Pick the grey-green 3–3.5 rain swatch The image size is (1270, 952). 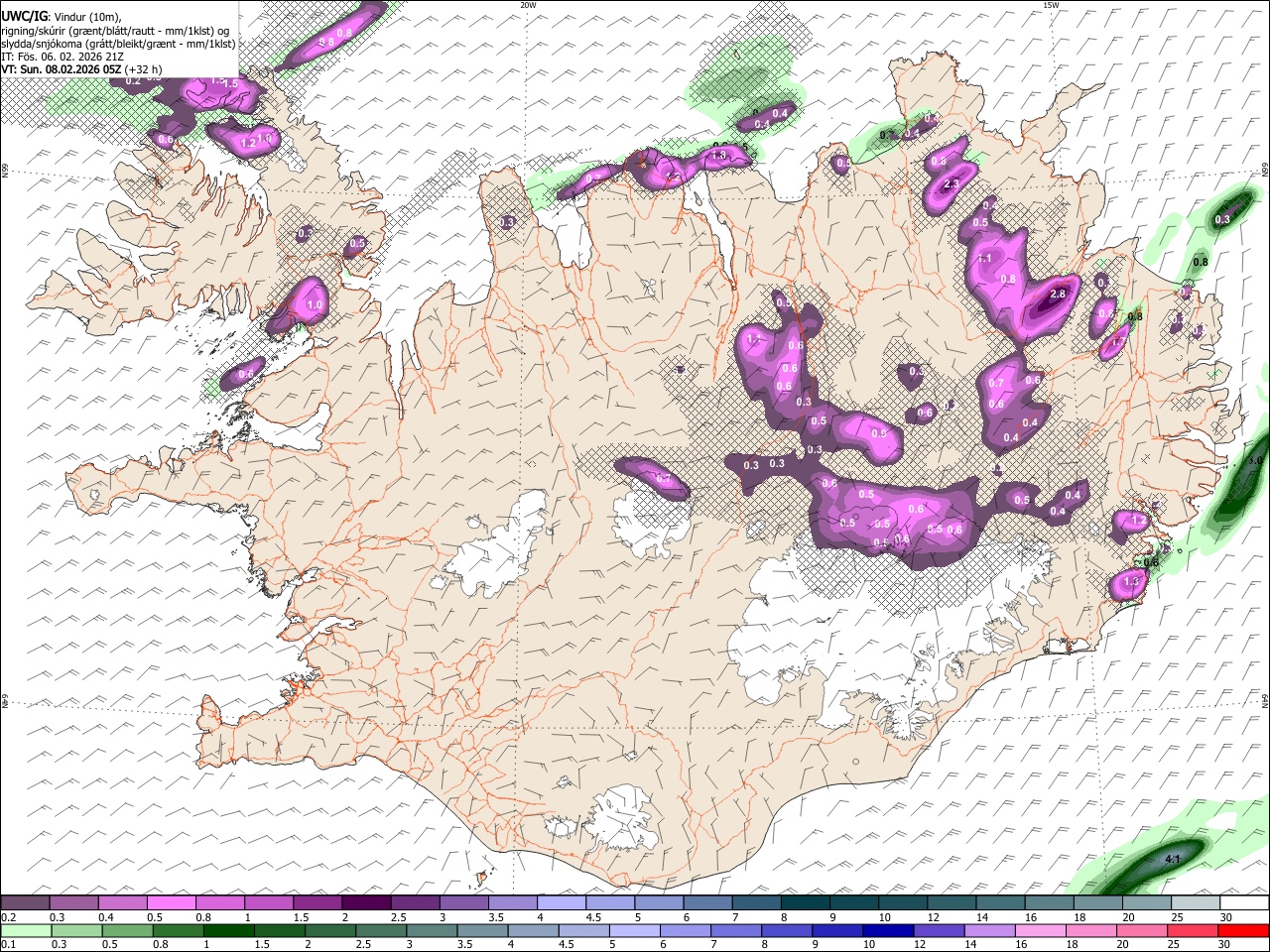431,930
